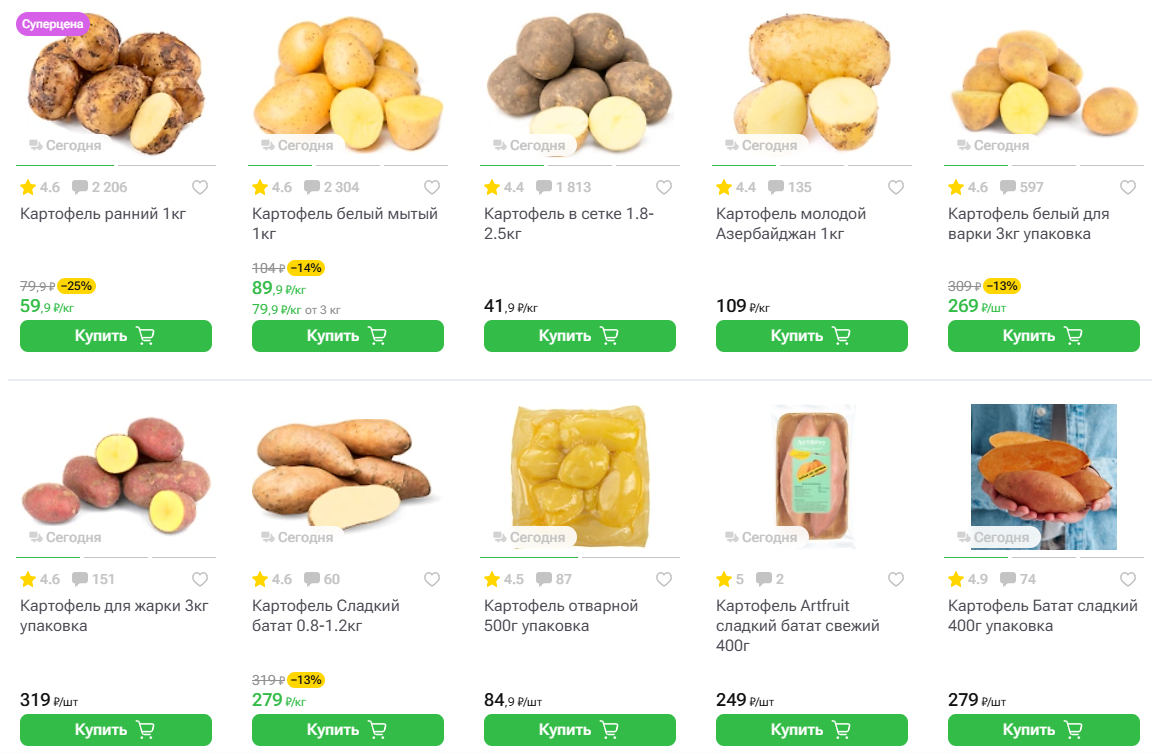Open reviews icon for Картофель в сетке
The height and width of the screenshot is (754, 1160).
point(544,187)
